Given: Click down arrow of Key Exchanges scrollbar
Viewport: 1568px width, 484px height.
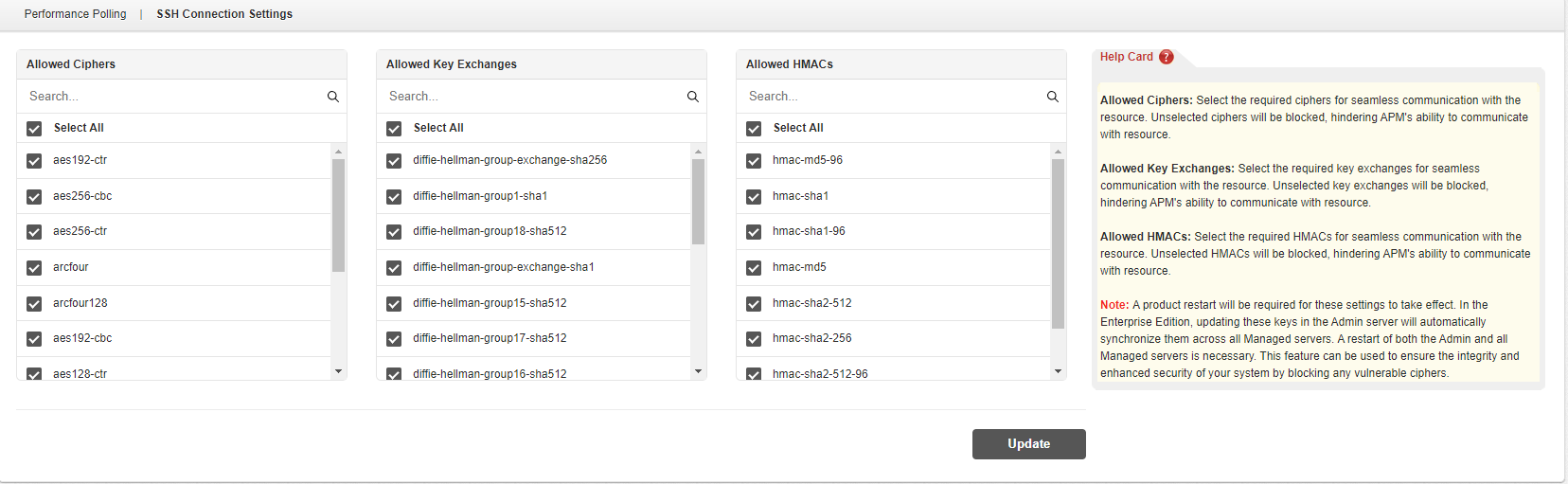Looking at the screenshot, I should 699,371.
